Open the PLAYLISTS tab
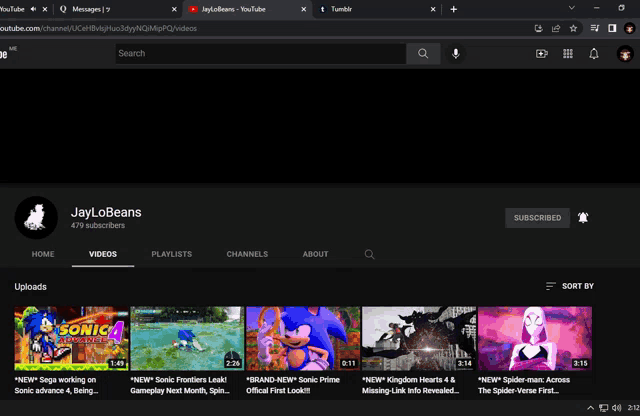Viewport: 640px width, 416px height. point(172,254)
